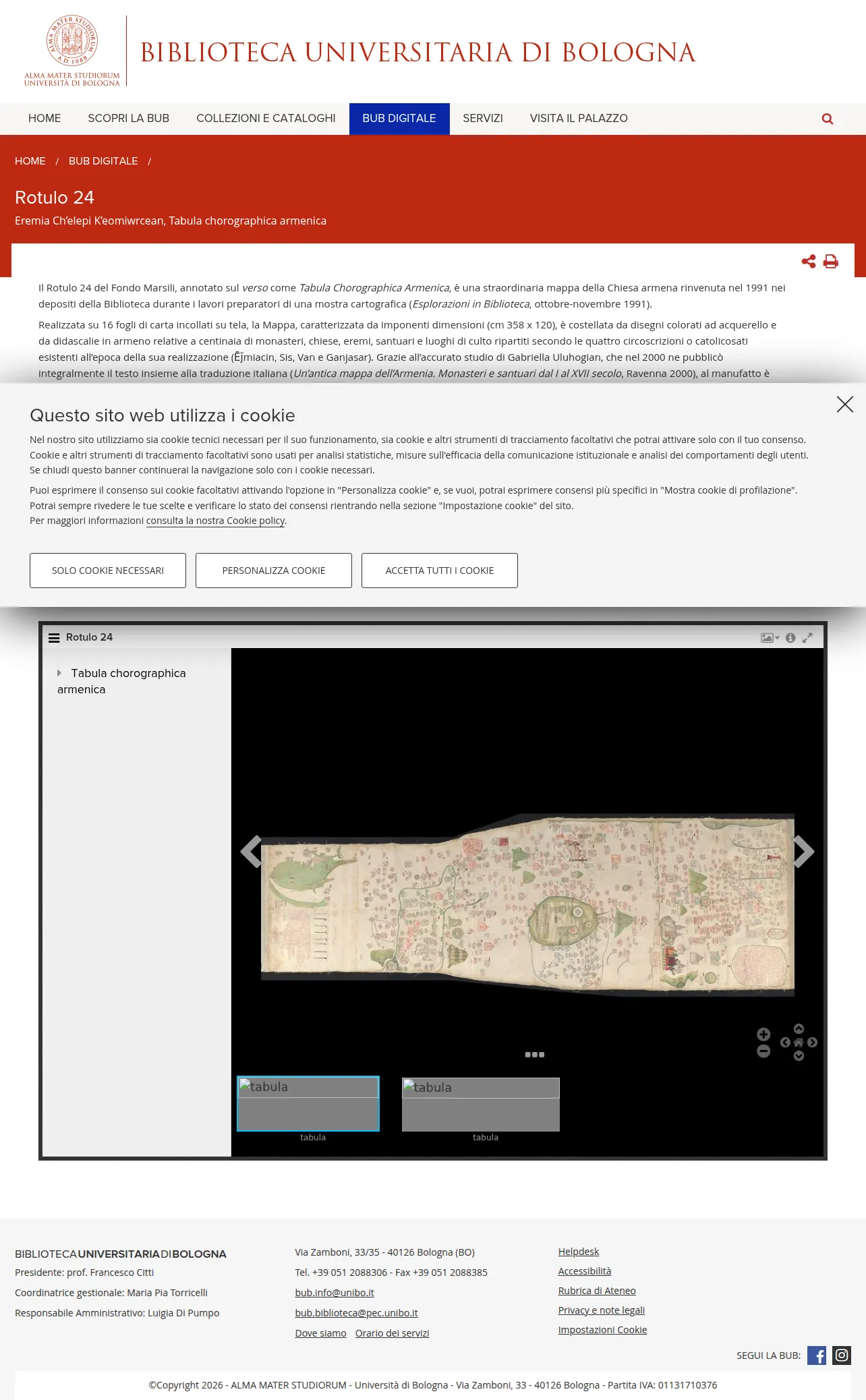Click PERSONALIZZA COOKIE button
Image resolution: width=866 pixels, height=1400 pixels.
(274, 571)
